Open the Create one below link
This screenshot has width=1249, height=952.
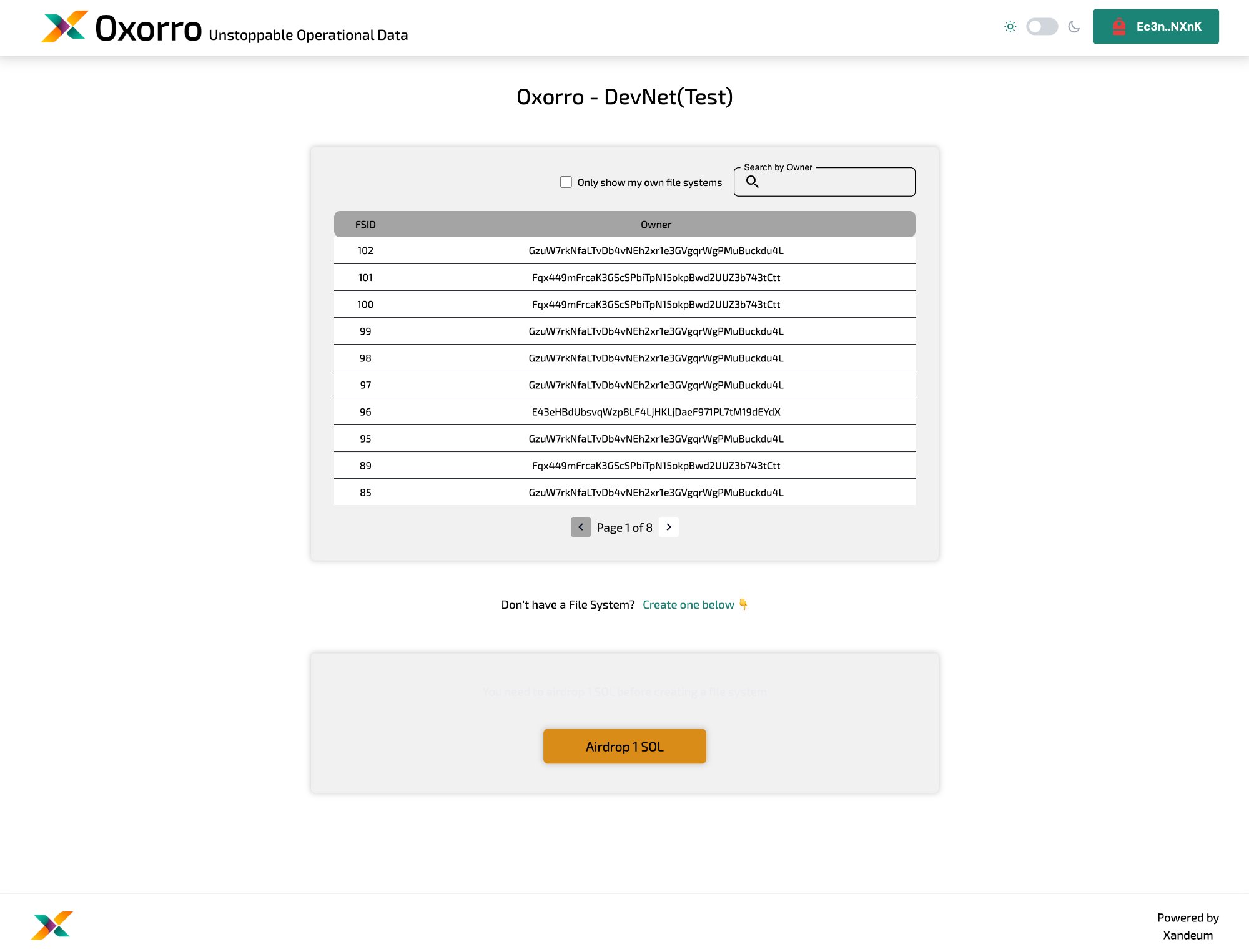point(689,604)
